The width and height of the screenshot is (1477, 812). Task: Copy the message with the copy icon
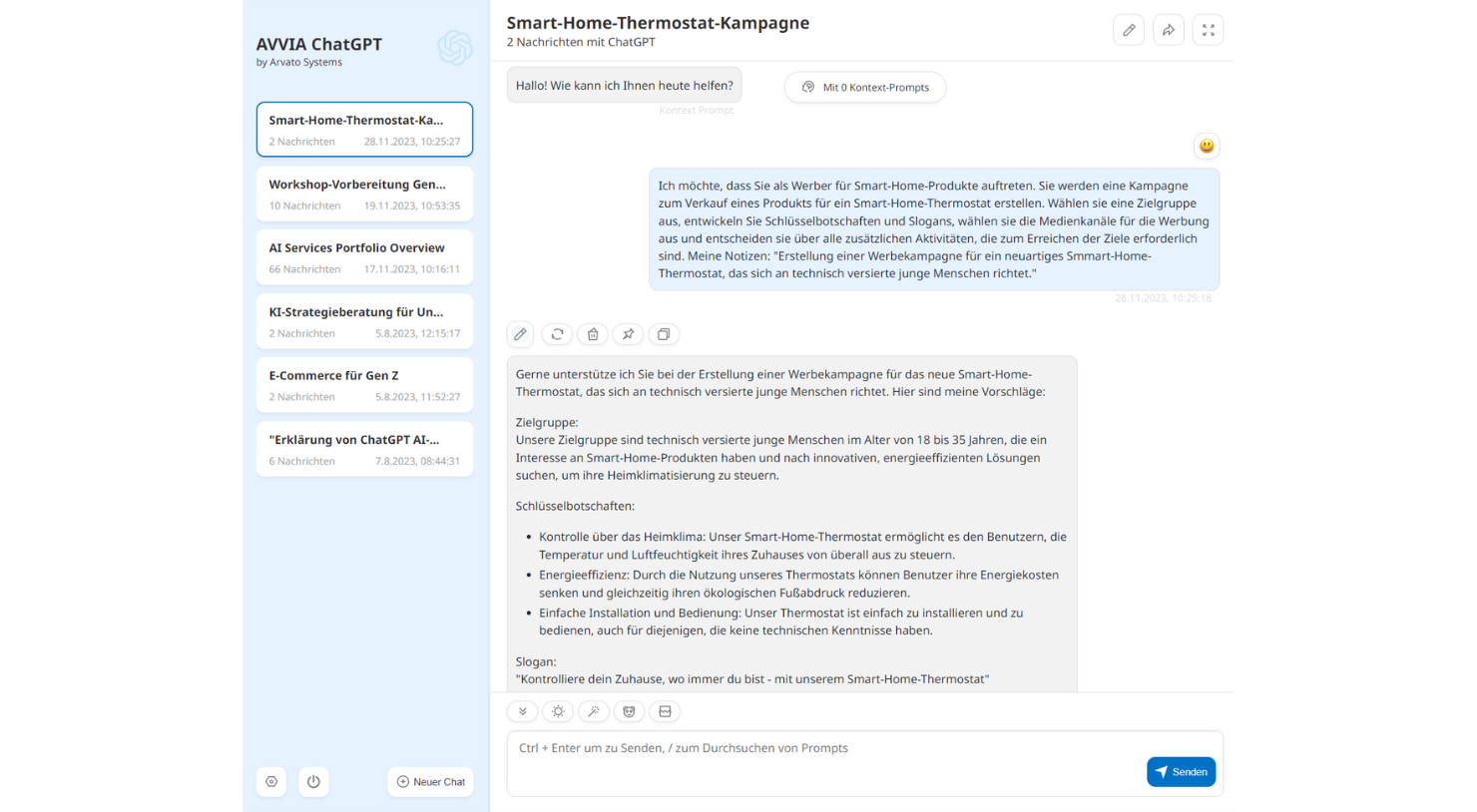click(664, 334)
